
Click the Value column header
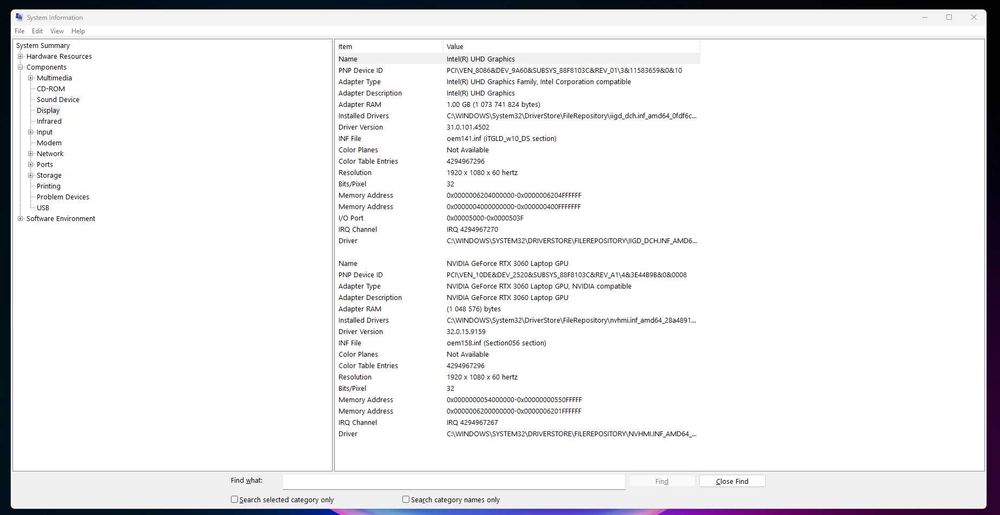[571, 47]
